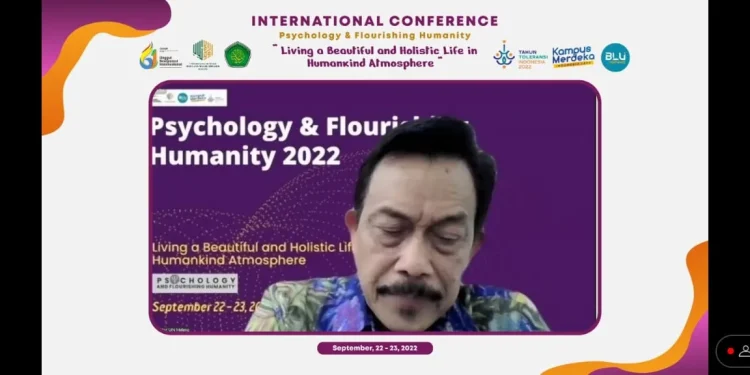Click the green-gold square building logo
Screen dimensions: 750x375
[203, 54]
